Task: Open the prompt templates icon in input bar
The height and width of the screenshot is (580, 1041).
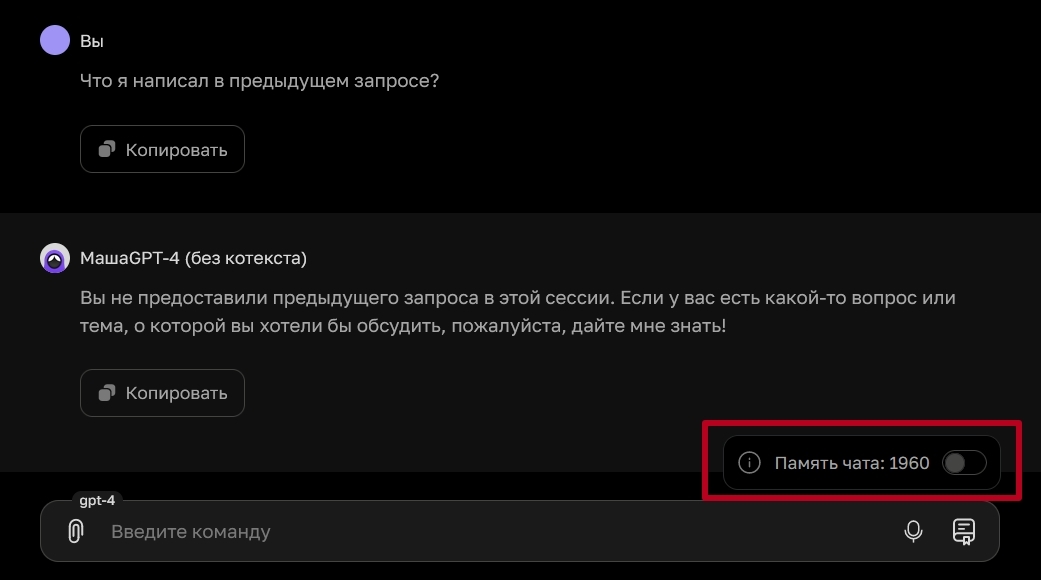Action: click(964, 531)
